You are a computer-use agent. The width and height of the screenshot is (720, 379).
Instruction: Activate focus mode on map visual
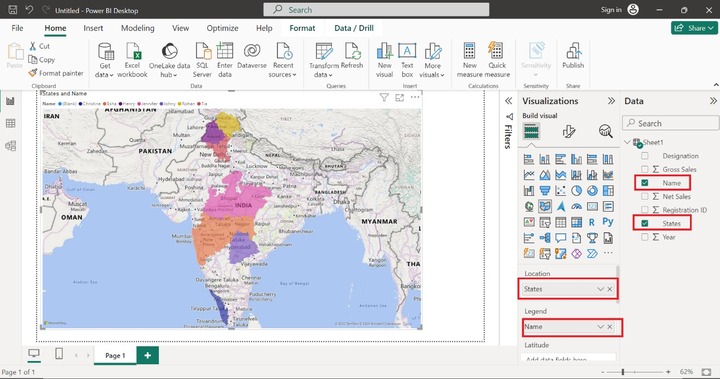399,97
